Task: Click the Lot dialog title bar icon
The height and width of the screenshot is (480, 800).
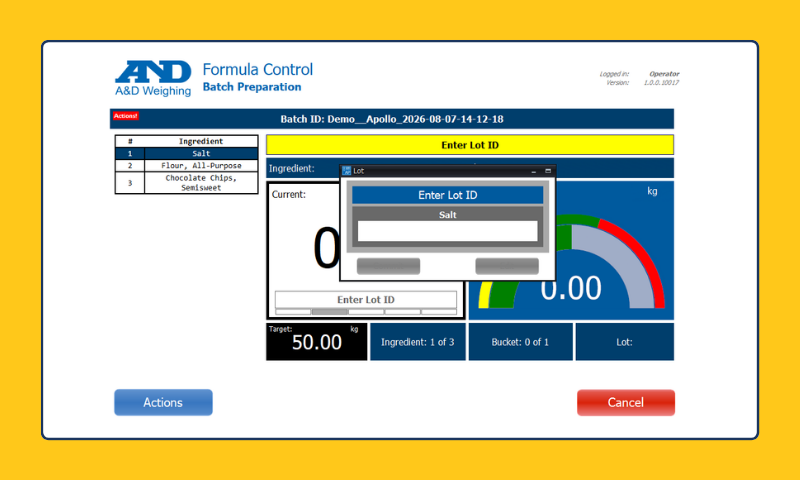Action: [346, 171]
